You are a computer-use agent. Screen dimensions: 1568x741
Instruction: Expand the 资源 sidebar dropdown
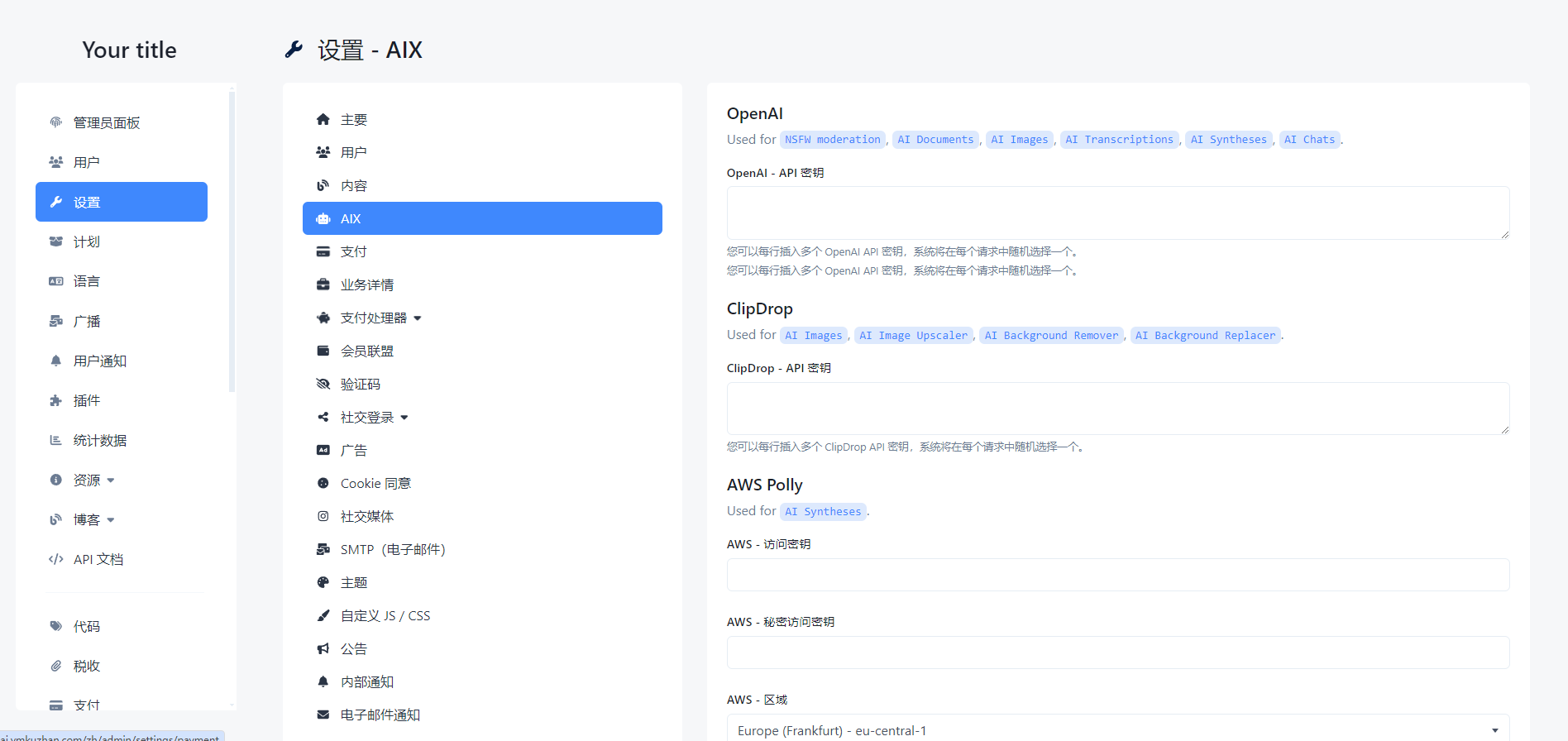click(x=111, y=480)
